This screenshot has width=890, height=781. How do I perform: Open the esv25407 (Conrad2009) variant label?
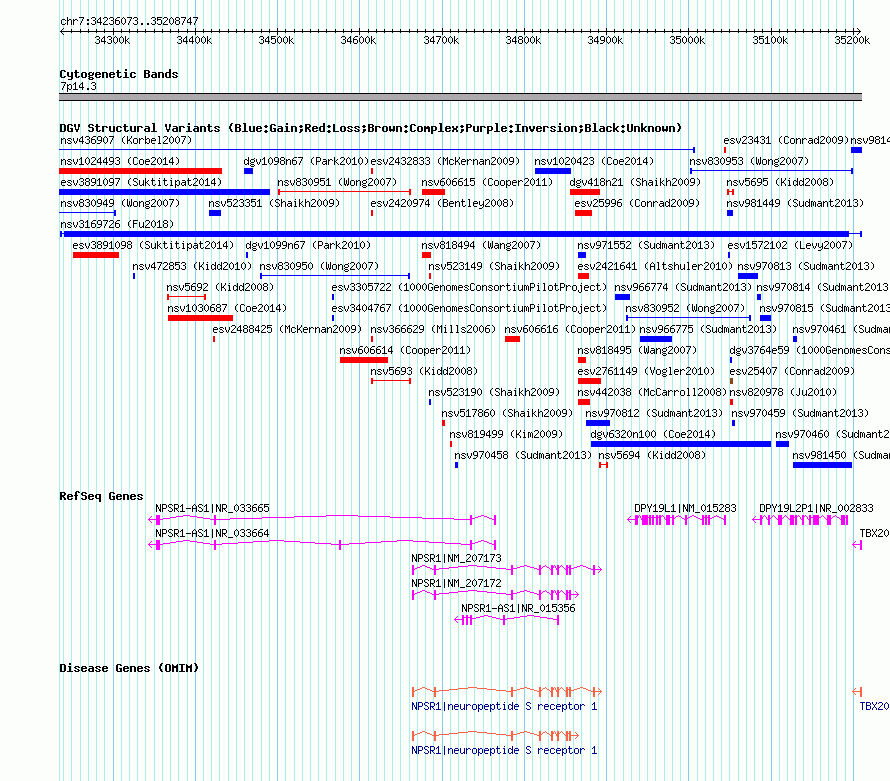(x=792, y=371)
